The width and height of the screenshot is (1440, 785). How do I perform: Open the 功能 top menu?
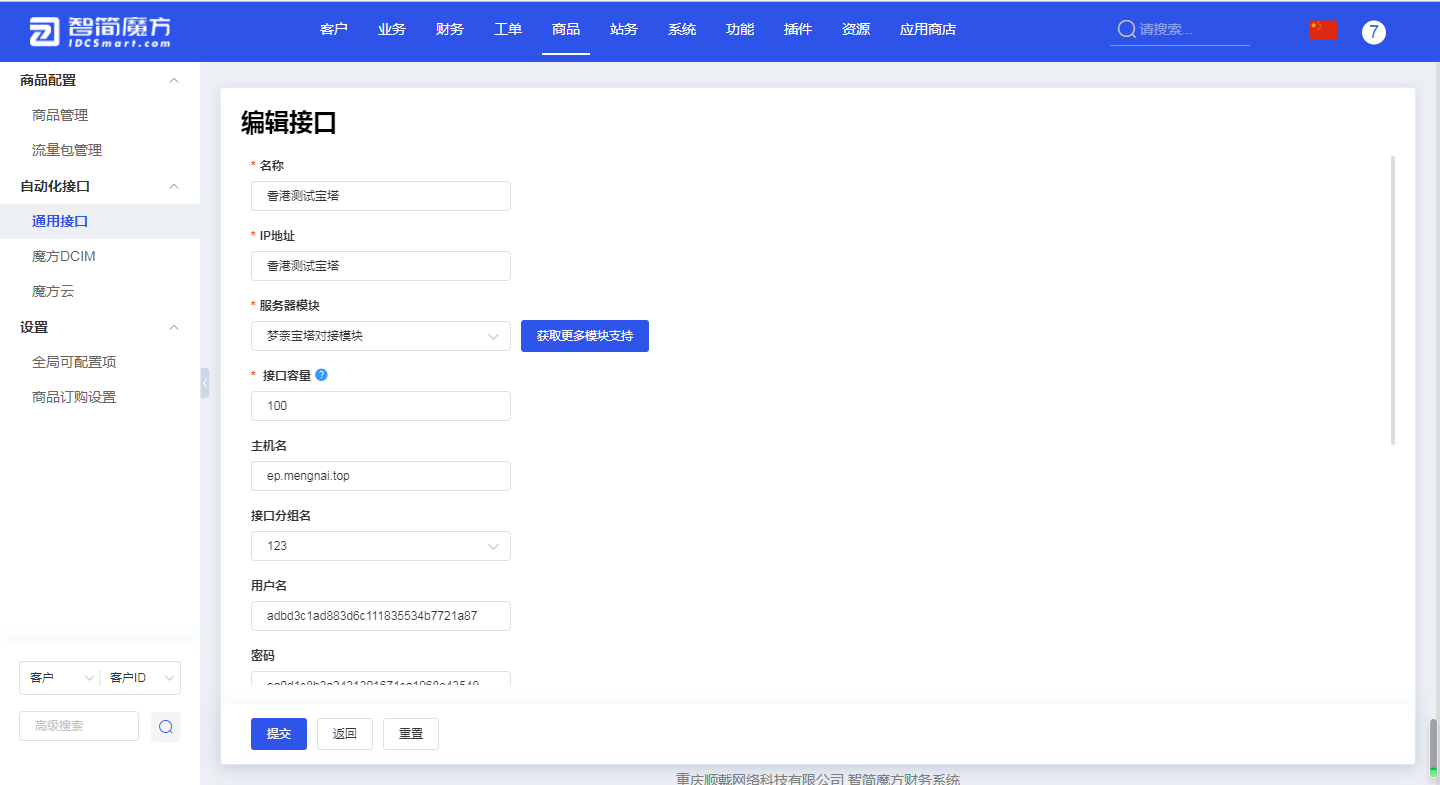click(740, 29)
